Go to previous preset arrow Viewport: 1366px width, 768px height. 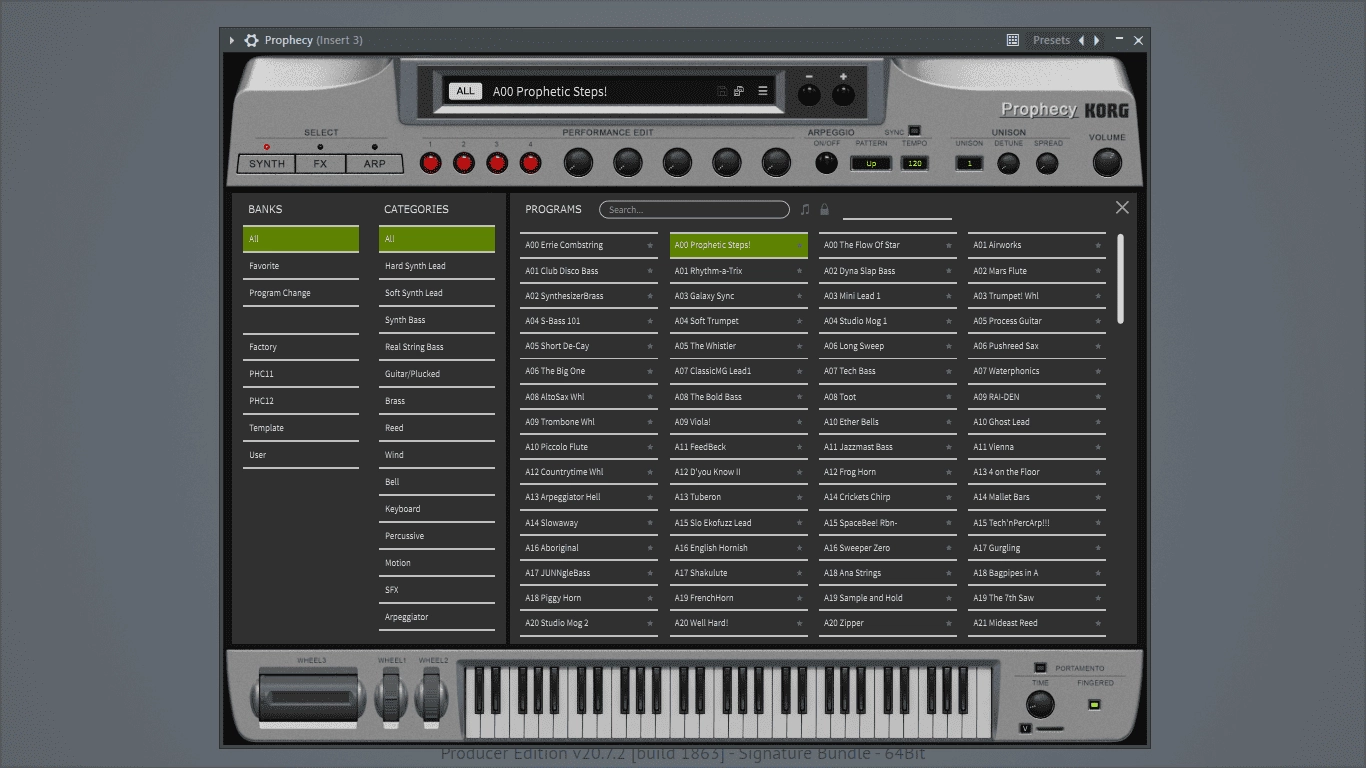(x=1081, y=40)
